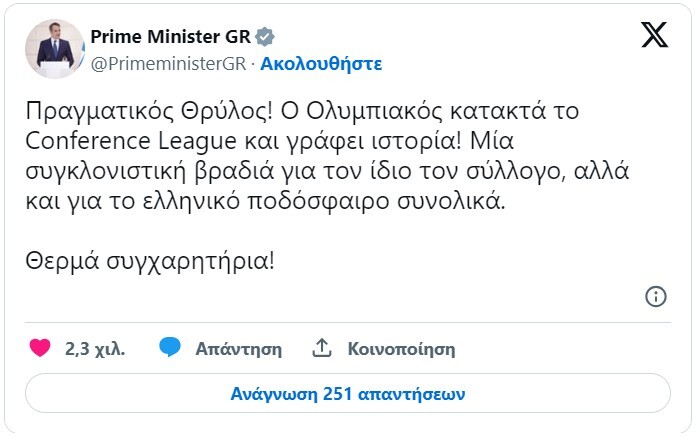Screen dimensions: 696x437
Task: Click the Κοινοποίηση share label
Action: tap(401, 350)
